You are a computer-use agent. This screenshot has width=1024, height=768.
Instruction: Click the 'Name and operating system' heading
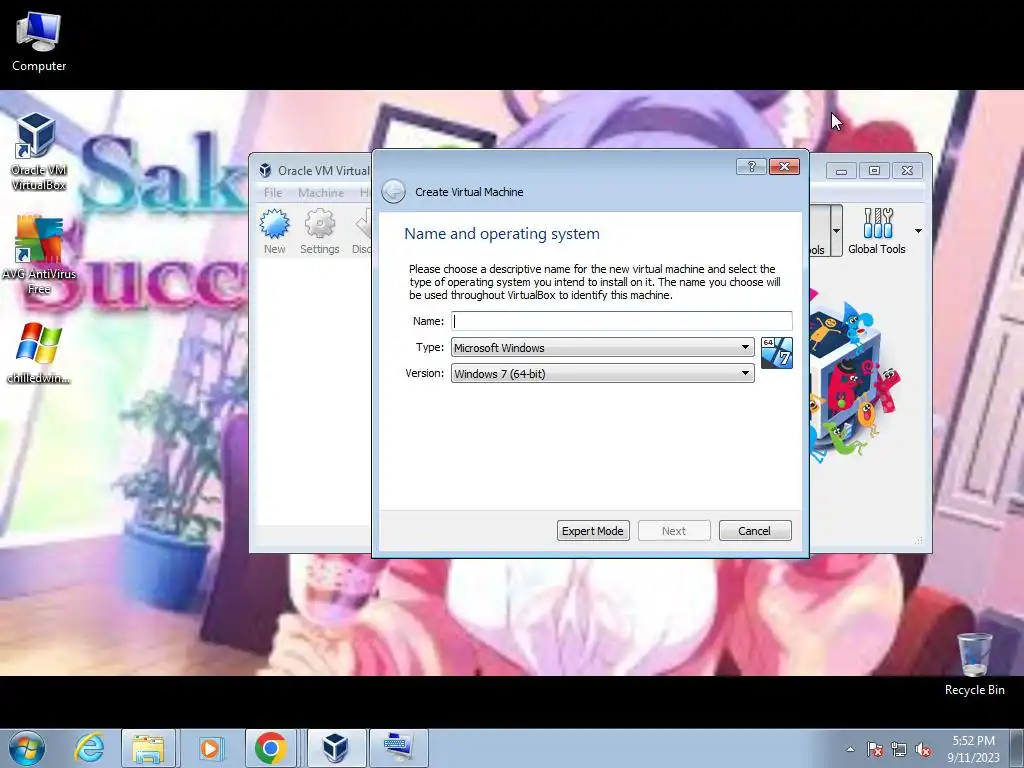tap(502, 234)
